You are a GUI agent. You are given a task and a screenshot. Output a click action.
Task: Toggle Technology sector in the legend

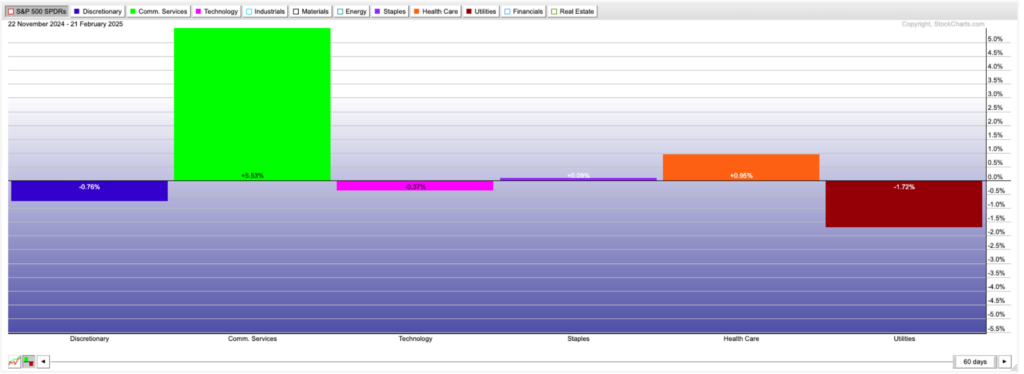217,11
